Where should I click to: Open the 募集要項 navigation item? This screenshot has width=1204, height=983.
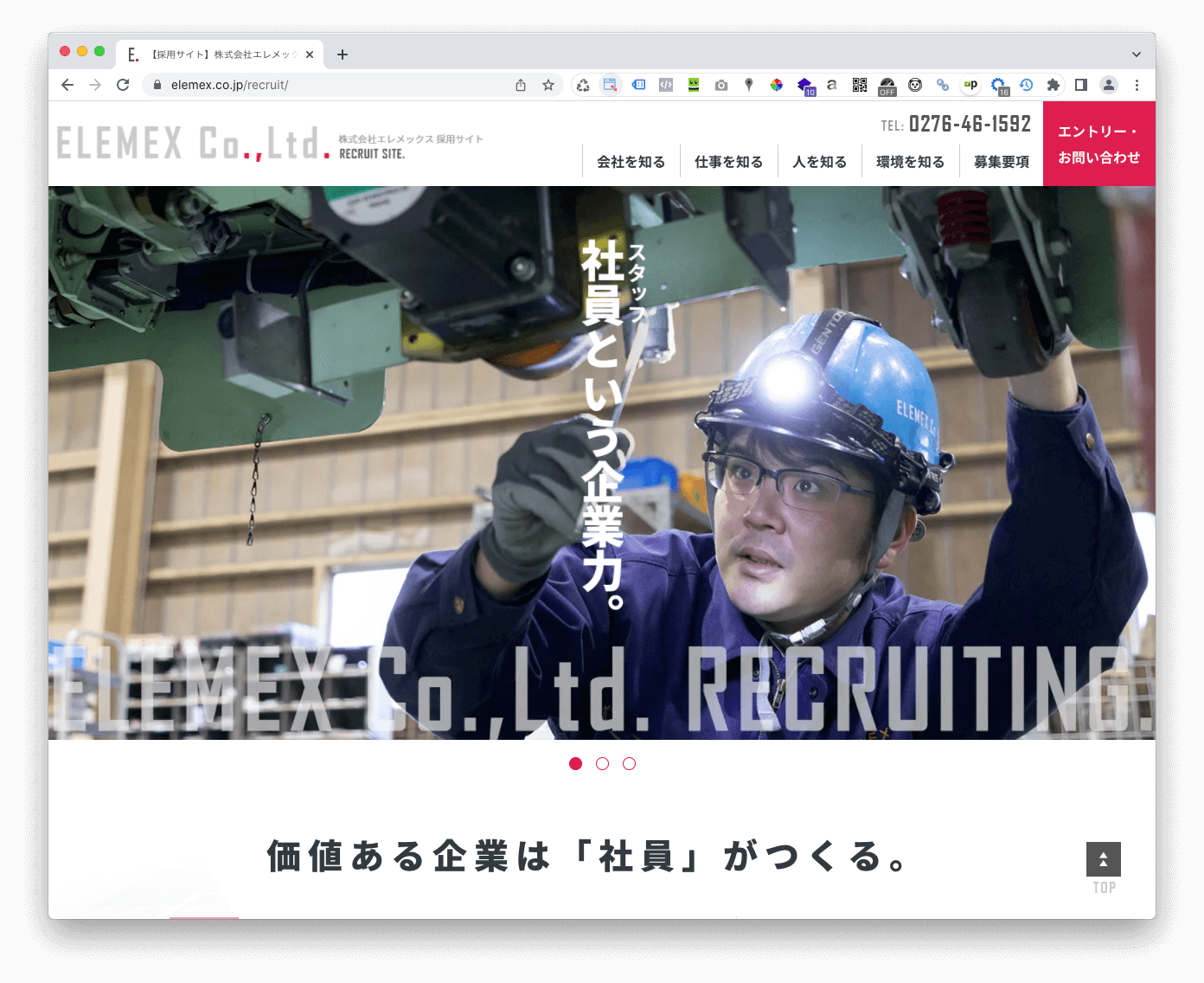[x=1002, y=162]
